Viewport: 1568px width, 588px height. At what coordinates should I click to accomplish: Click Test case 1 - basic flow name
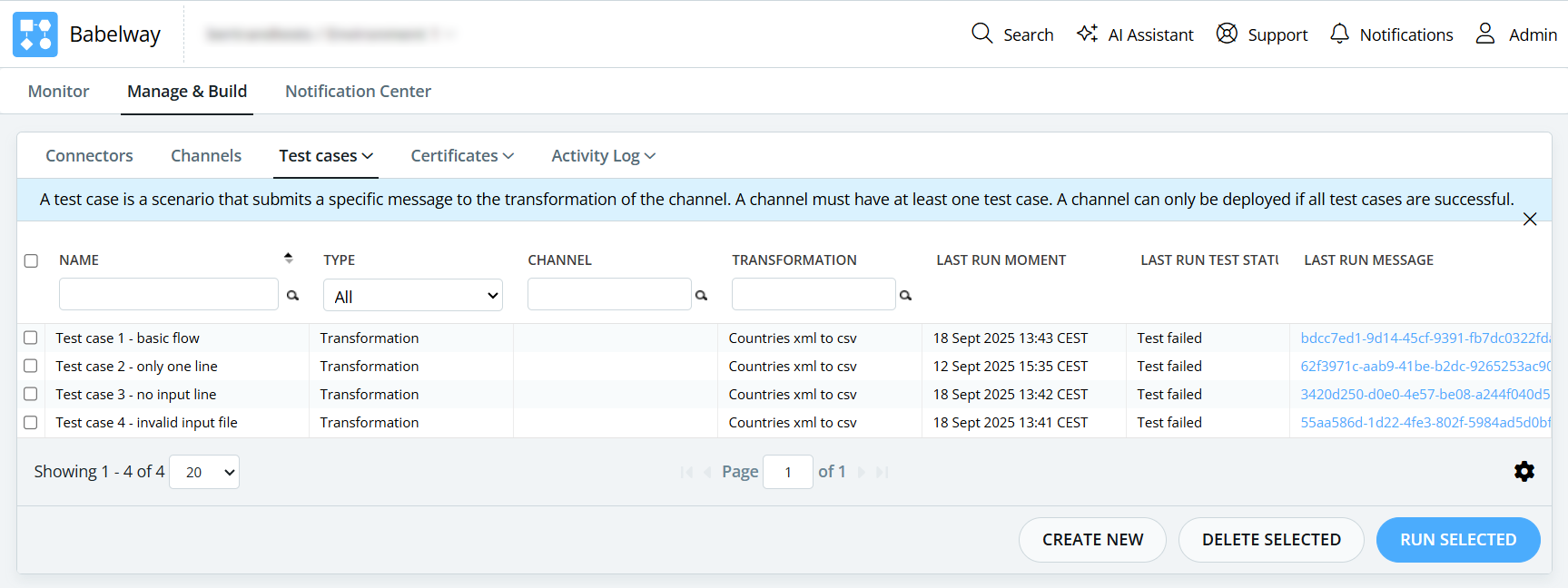click(x=127, y=338)
